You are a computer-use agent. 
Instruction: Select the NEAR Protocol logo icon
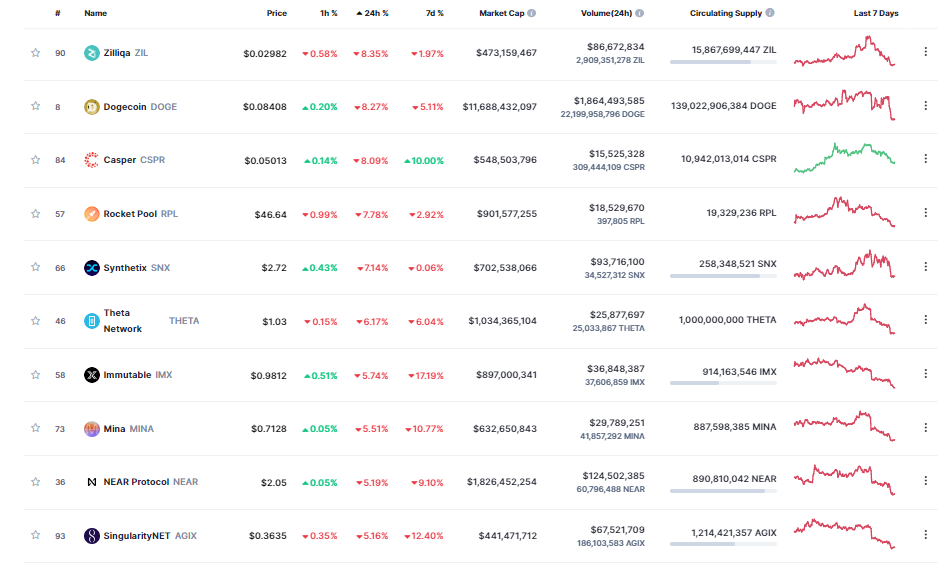pyautogui.click(x=91, y=482)
